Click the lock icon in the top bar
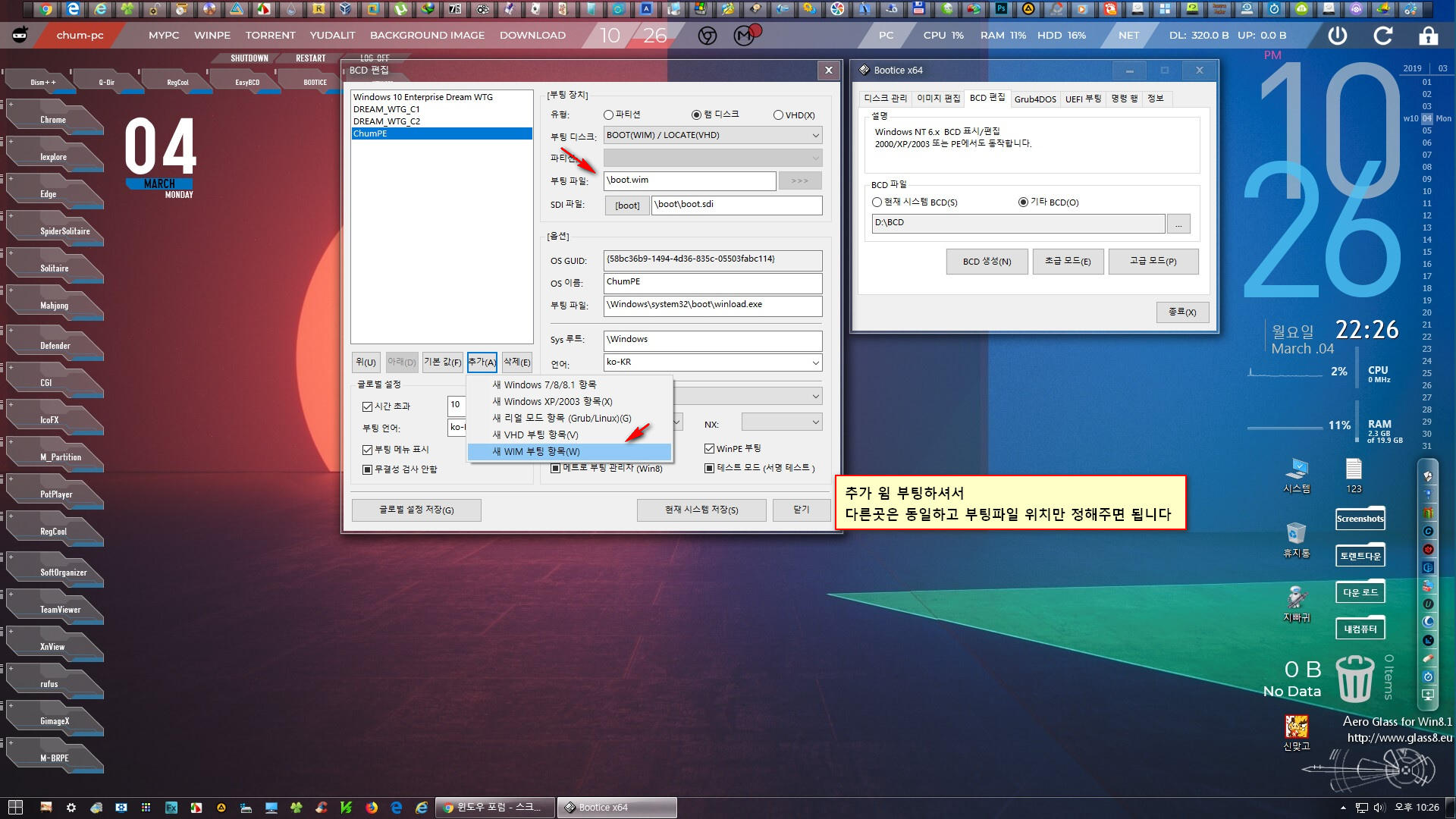 (x=1429, y=36)
